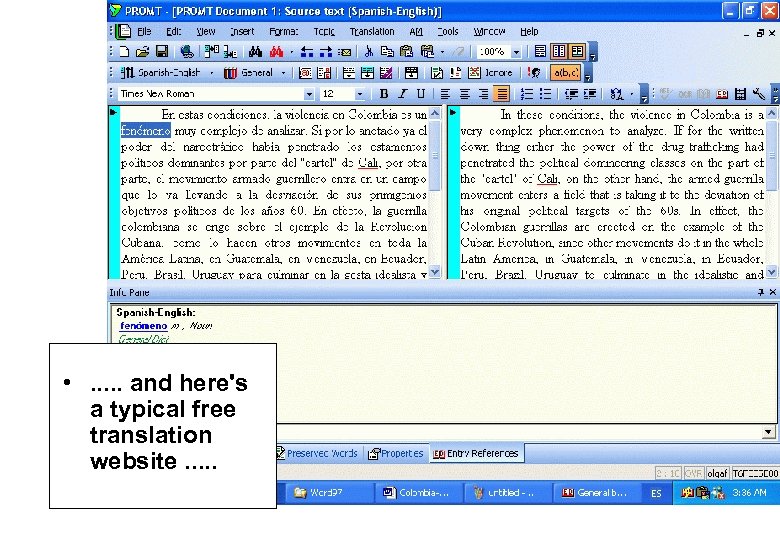Toggle the split view with lower pane

tap(578, 51)
